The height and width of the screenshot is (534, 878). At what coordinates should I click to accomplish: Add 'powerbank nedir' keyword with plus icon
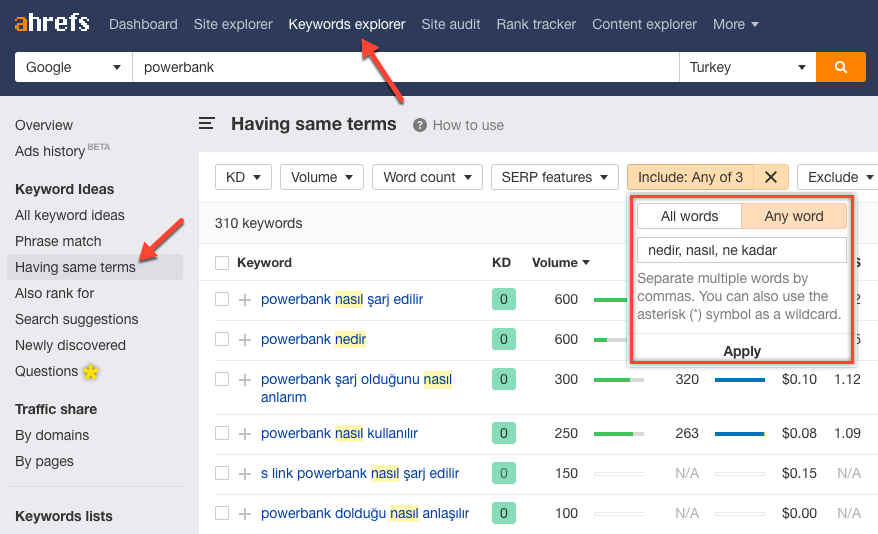pos(245,340)
